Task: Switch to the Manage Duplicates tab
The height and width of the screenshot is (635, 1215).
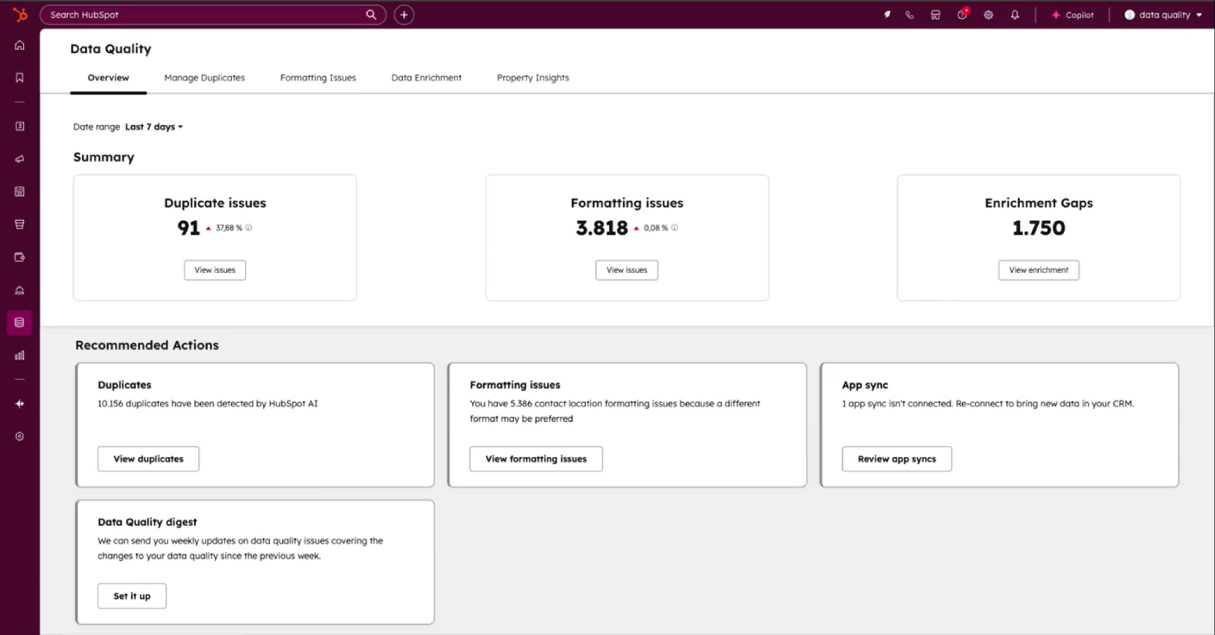Action: tap(204, 78)
